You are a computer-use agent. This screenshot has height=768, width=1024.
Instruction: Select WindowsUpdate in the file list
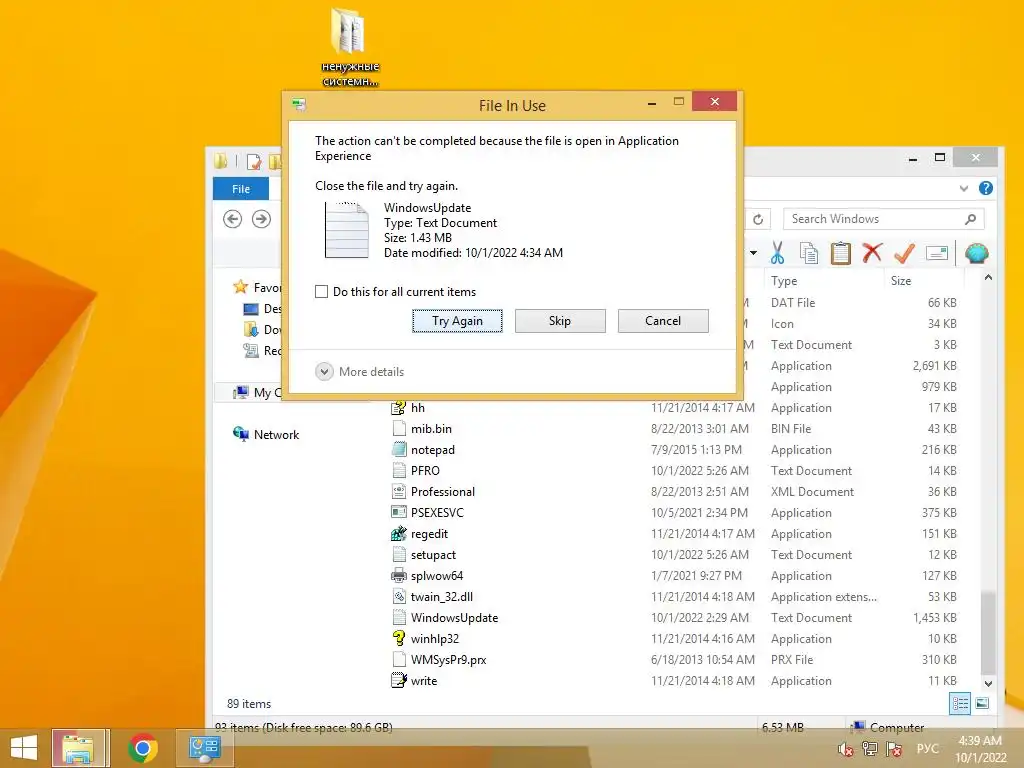click(x=673, y=617)
